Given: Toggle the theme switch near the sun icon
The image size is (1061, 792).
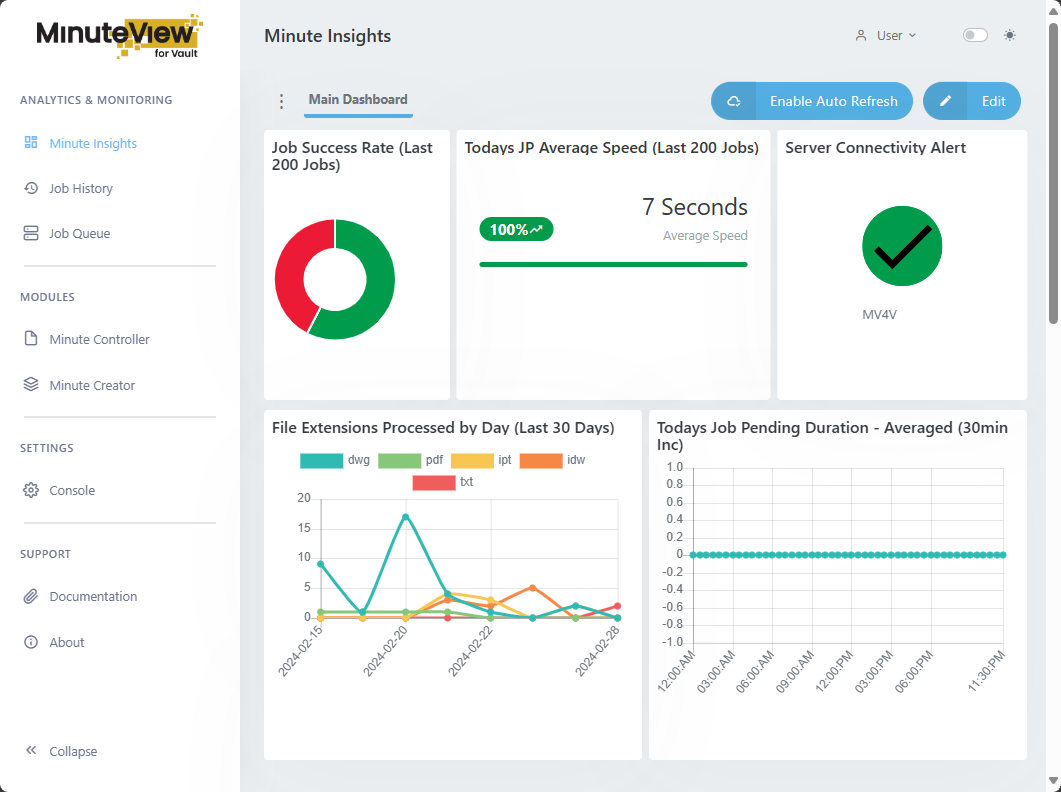Looking at the screenshot, I should (974, 35).
